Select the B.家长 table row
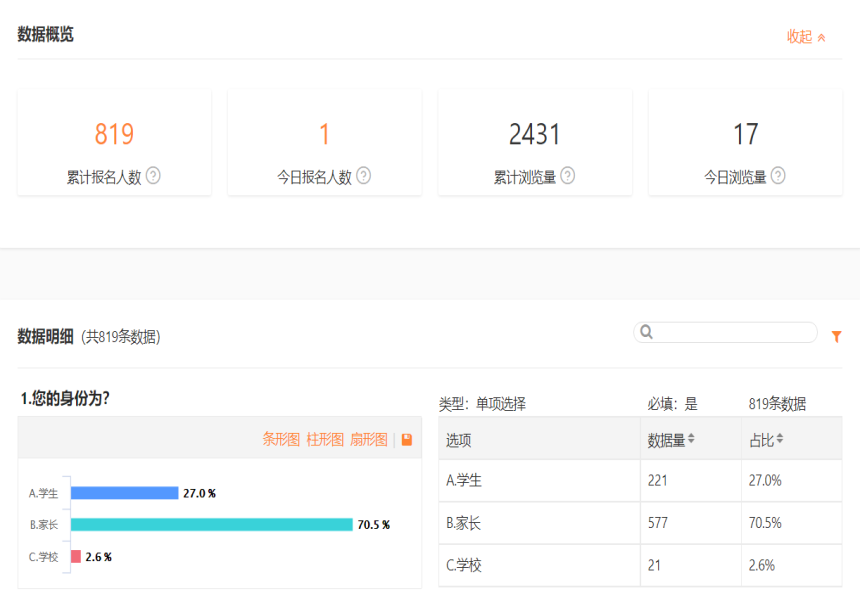 [640, 523]
